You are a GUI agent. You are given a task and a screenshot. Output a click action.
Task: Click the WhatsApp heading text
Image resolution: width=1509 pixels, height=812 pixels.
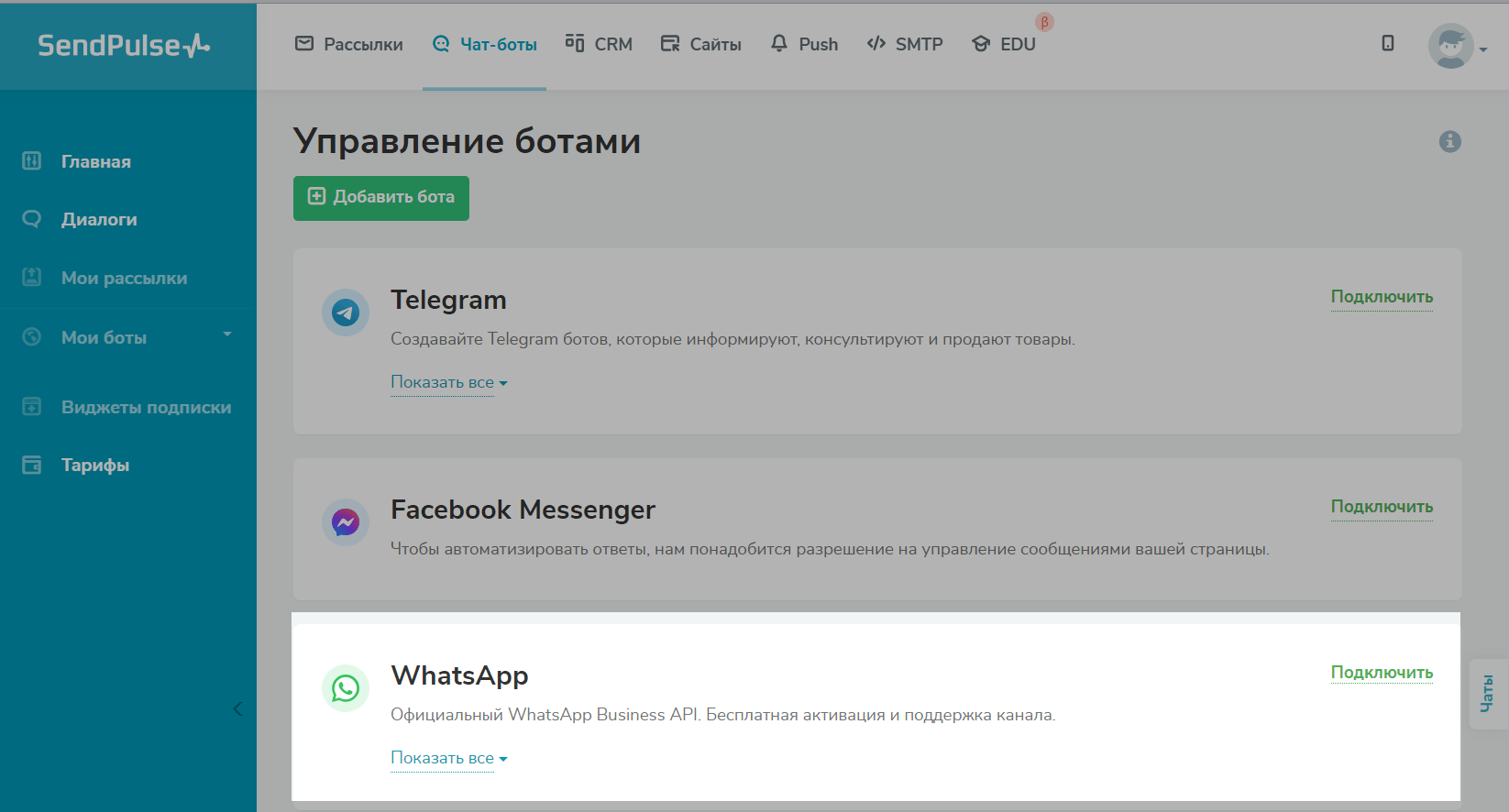coord(459,675)
